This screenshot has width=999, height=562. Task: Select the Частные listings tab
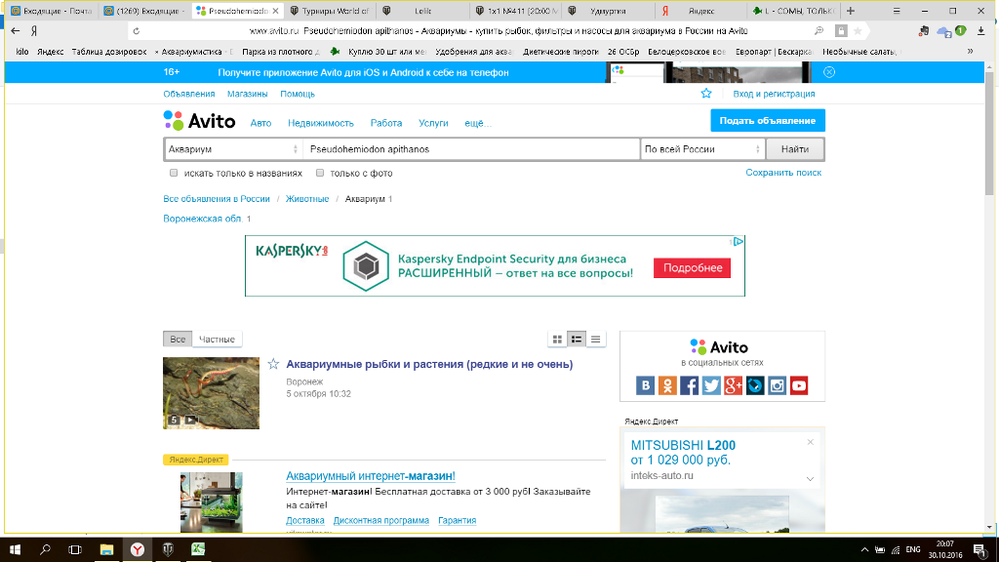(217, 339)
